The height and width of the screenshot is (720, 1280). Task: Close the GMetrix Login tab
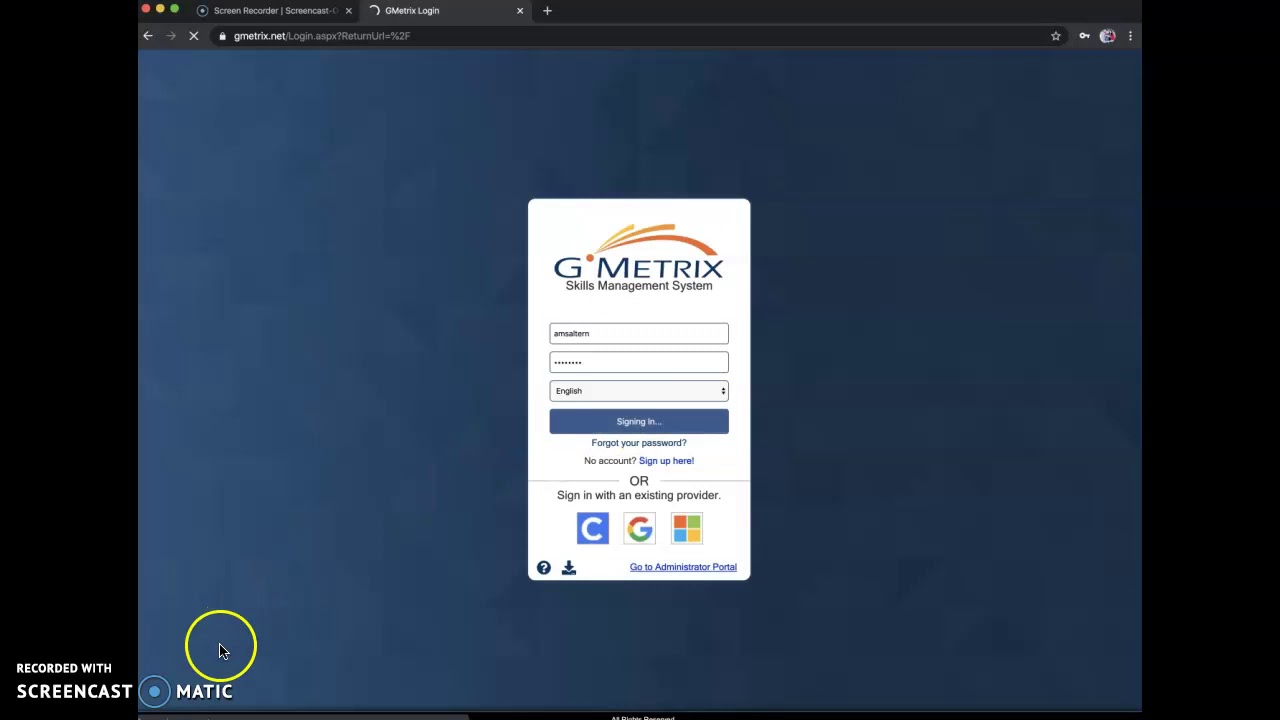point(520,10)
